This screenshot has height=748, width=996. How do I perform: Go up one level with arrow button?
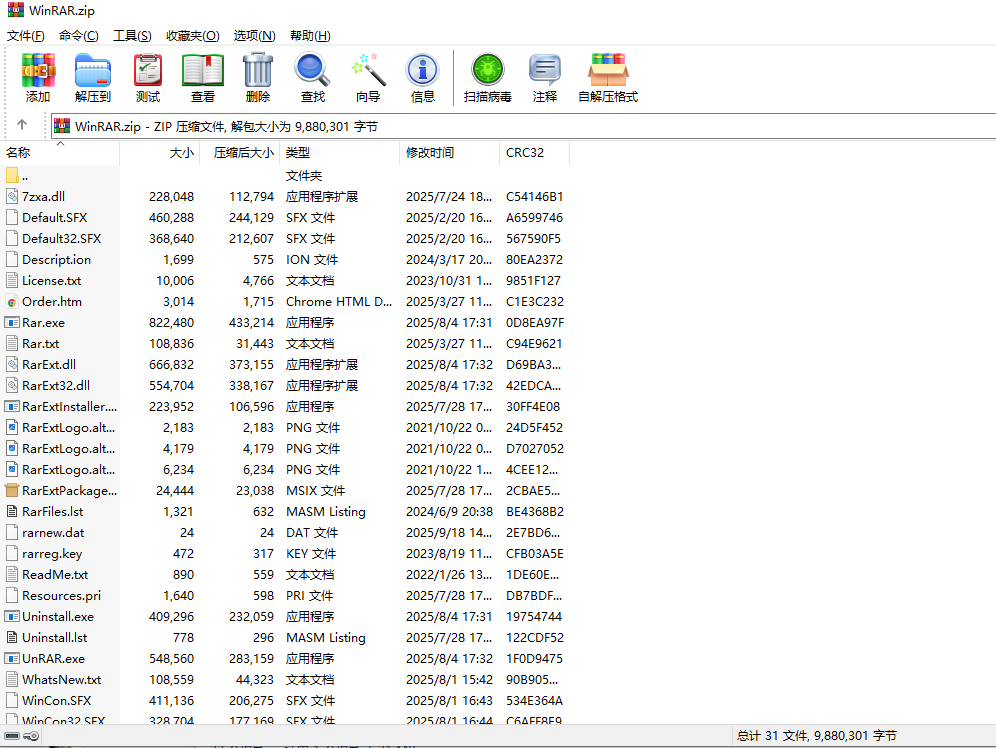(x=22, y=125)
